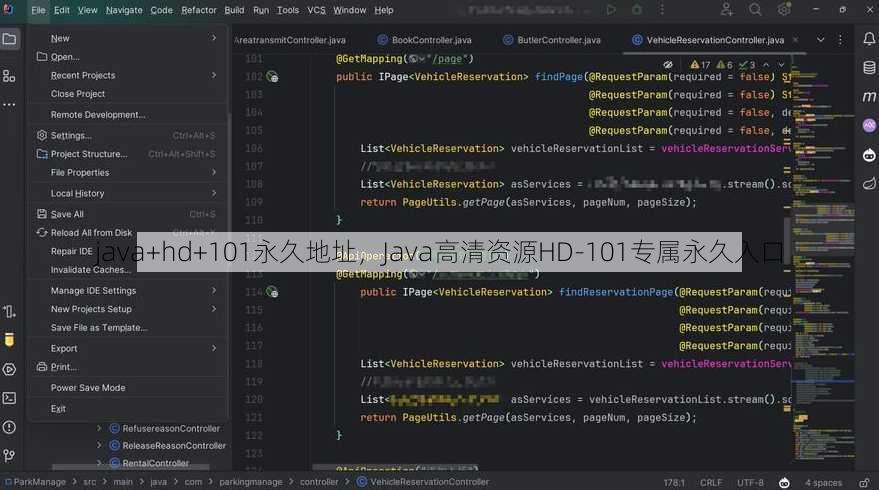
Task: Open more run actions vertical dots
Action: [662, 10]
